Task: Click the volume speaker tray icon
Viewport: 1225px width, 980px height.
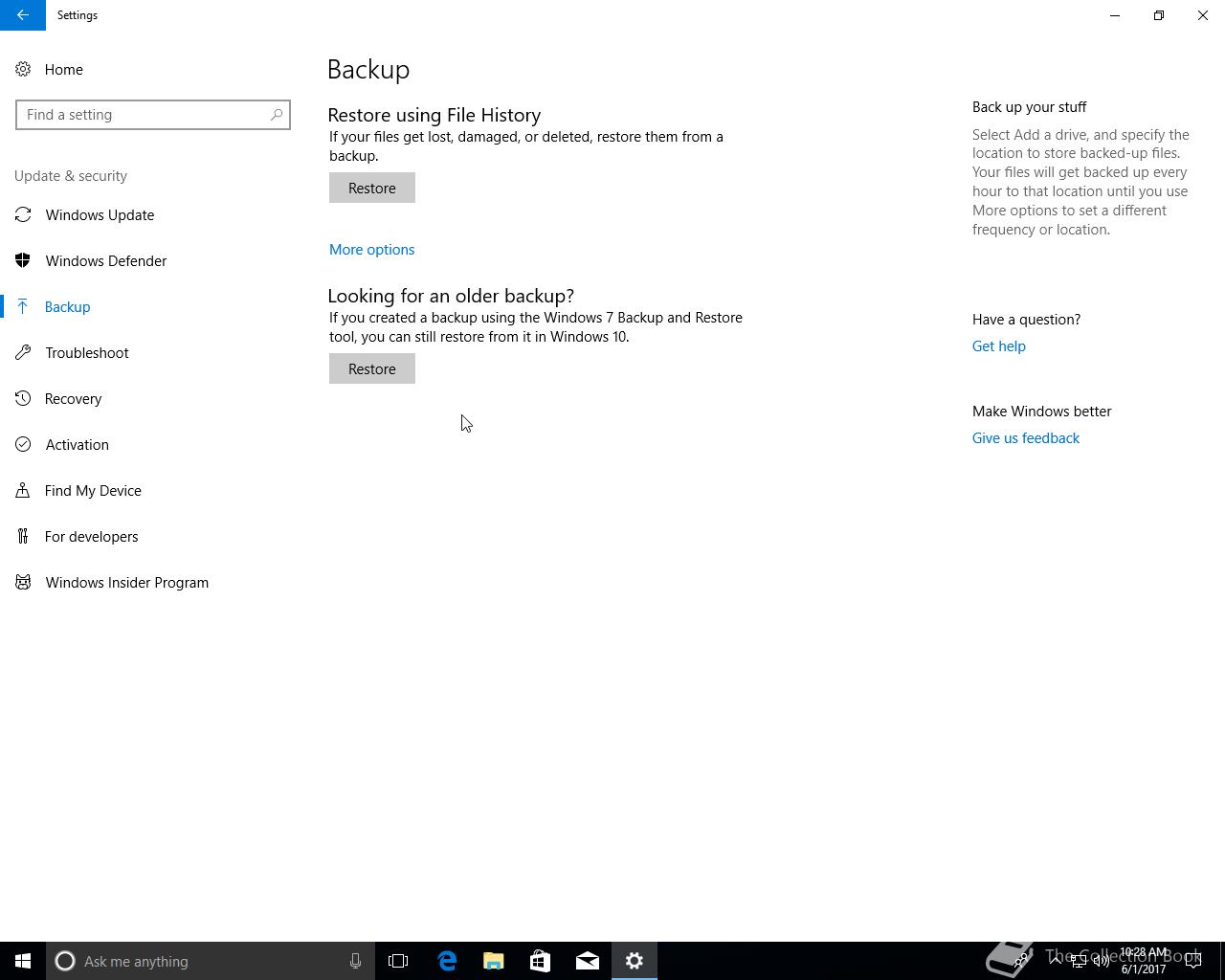Action: (x=1102, y=961)
